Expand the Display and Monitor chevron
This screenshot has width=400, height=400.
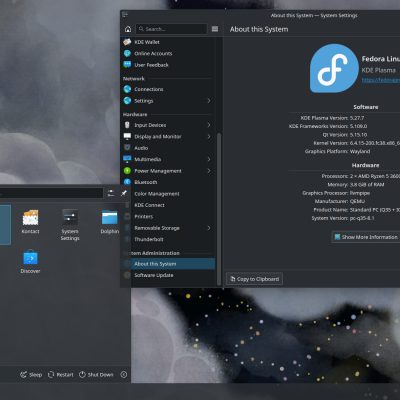coord(209,136)
